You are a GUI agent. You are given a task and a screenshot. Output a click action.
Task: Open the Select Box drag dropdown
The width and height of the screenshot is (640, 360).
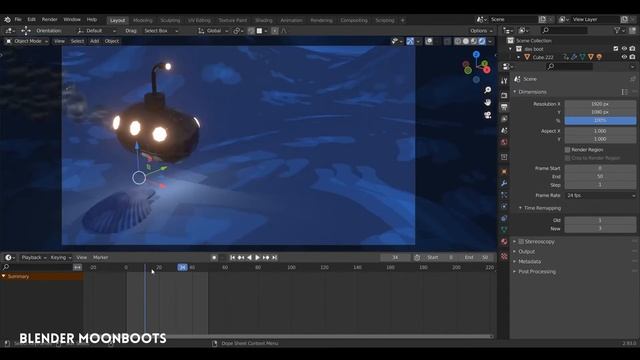click(161, 31)
